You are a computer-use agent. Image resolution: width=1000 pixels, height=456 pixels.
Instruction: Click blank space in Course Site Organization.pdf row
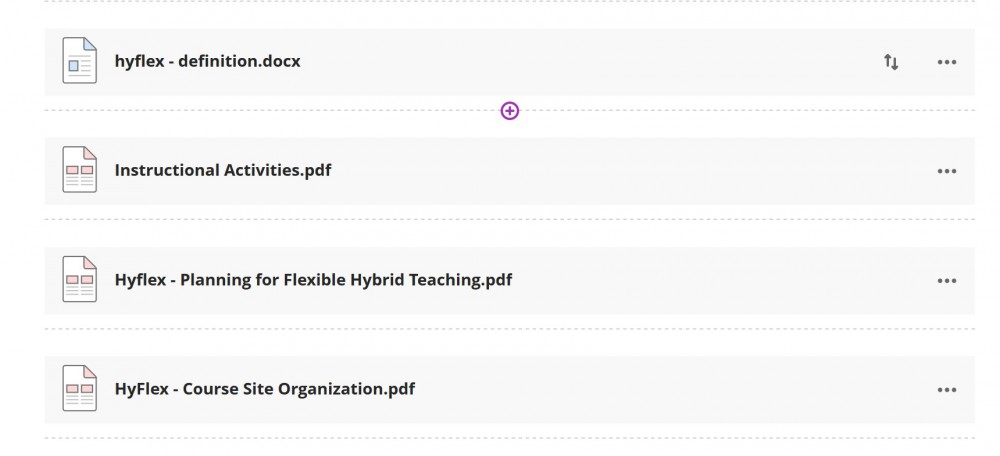click(x=670, y=390)
